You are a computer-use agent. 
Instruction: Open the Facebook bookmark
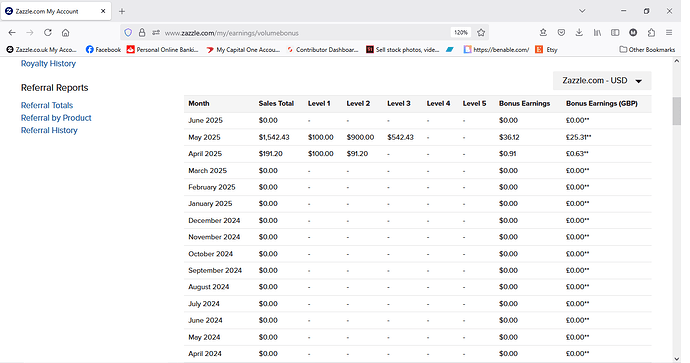(103, 50)
